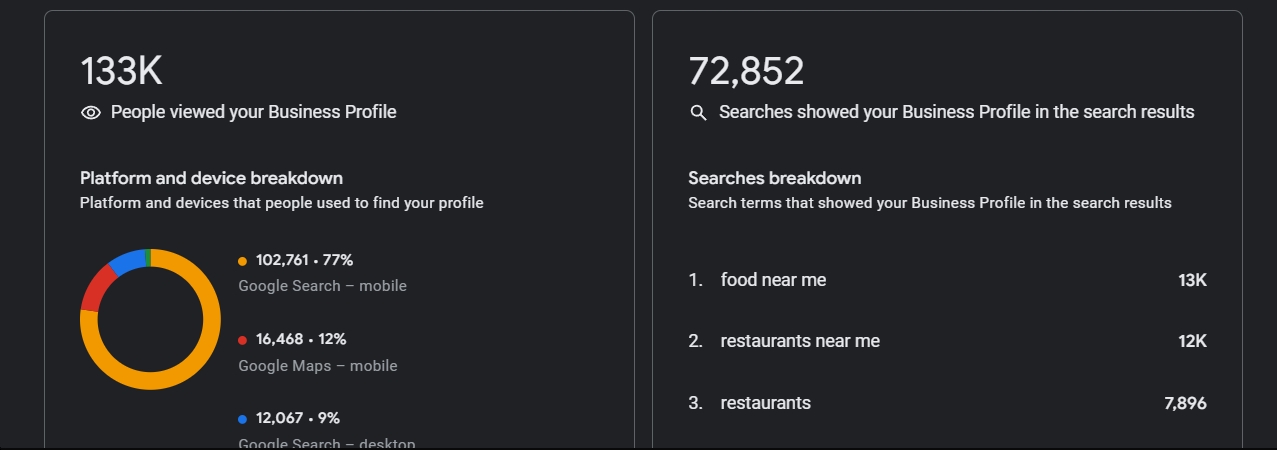Click the "12,067 • 9%" legend entry
The height and width of the screenshot is (450, 1277).
[298, 418]
